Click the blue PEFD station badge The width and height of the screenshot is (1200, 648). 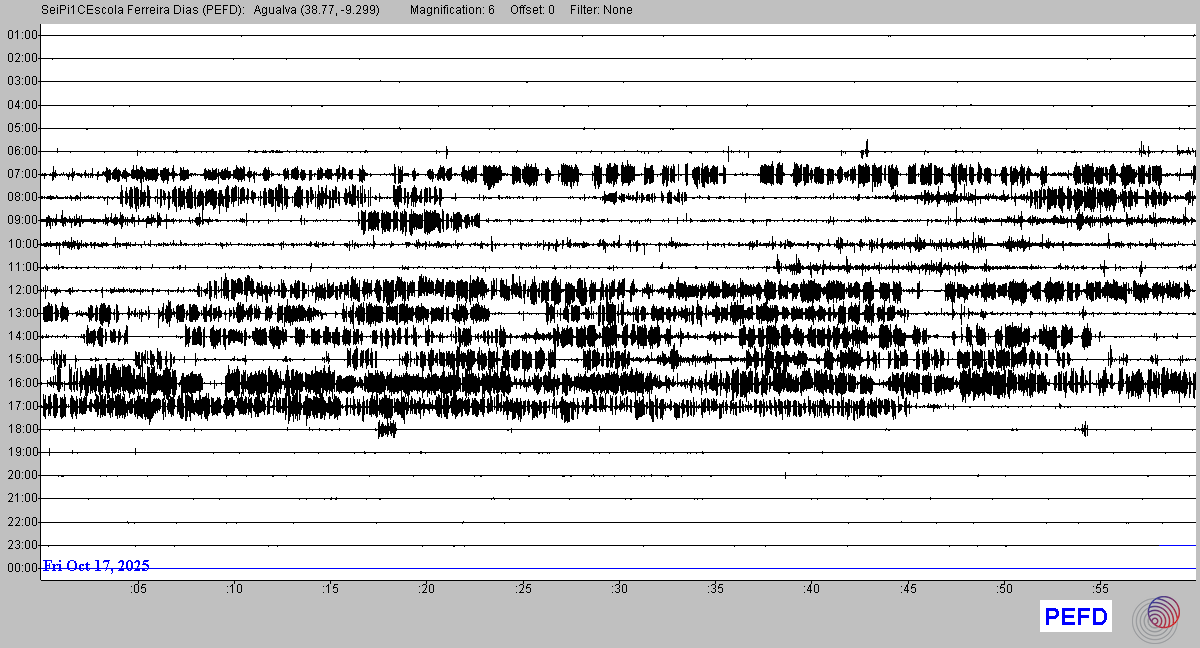1076,617
